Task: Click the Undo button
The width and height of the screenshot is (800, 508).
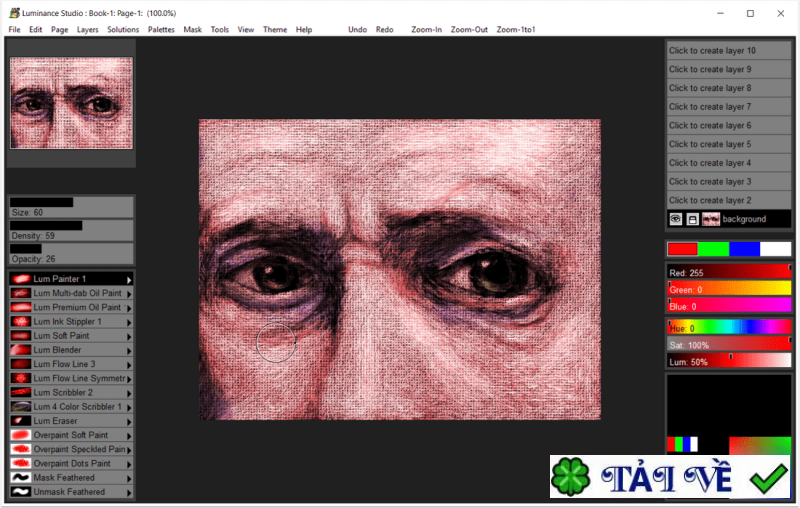Action: click(x=357, y=29)
